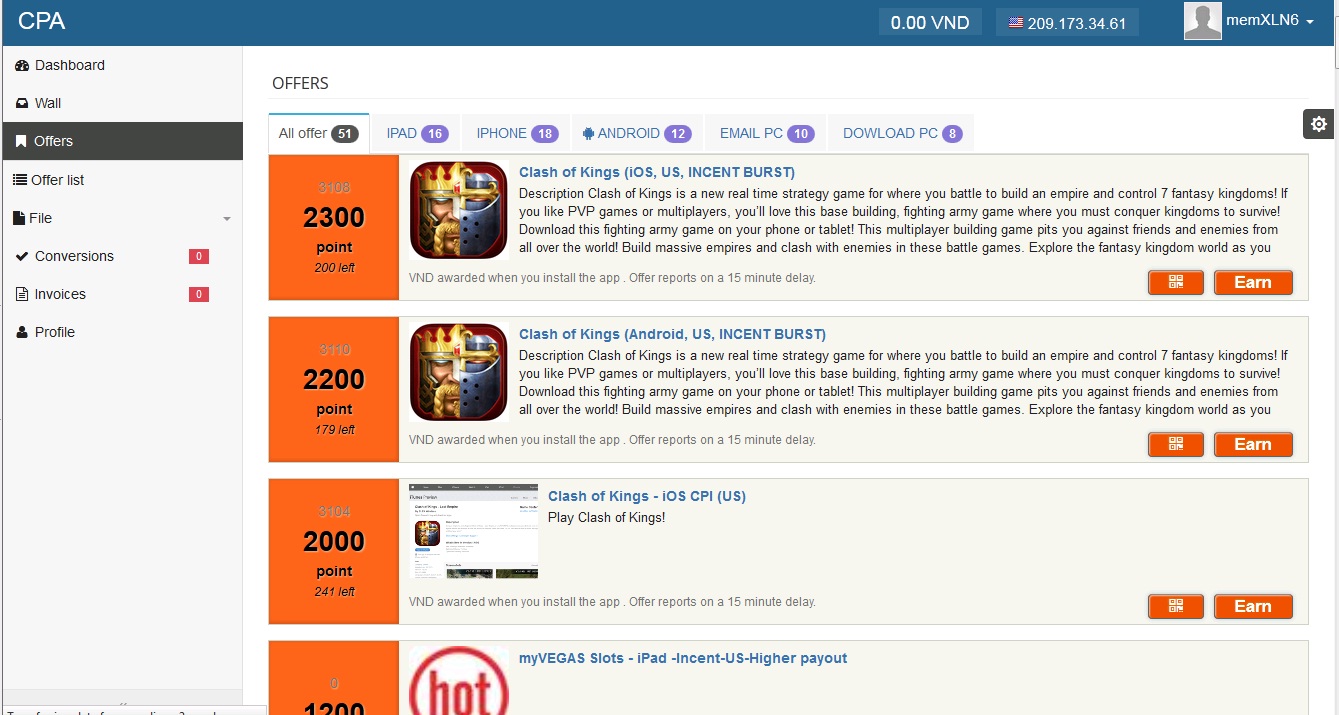Switch to the EMAIL PC tab
The height and width of the screenshot is (715, 1339).
tap(767, 133)
